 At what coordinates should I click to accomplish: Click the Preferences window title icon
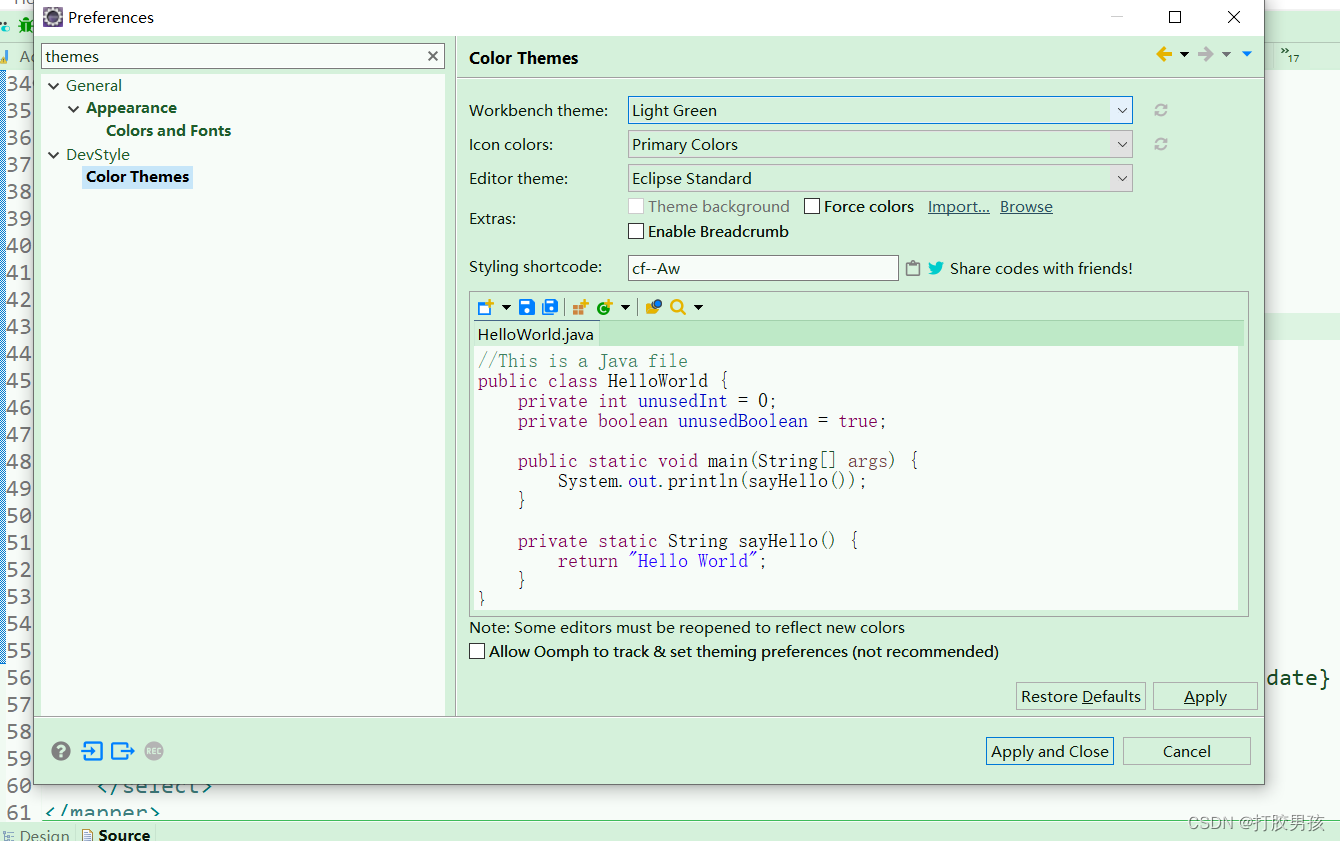pos(53,17)
